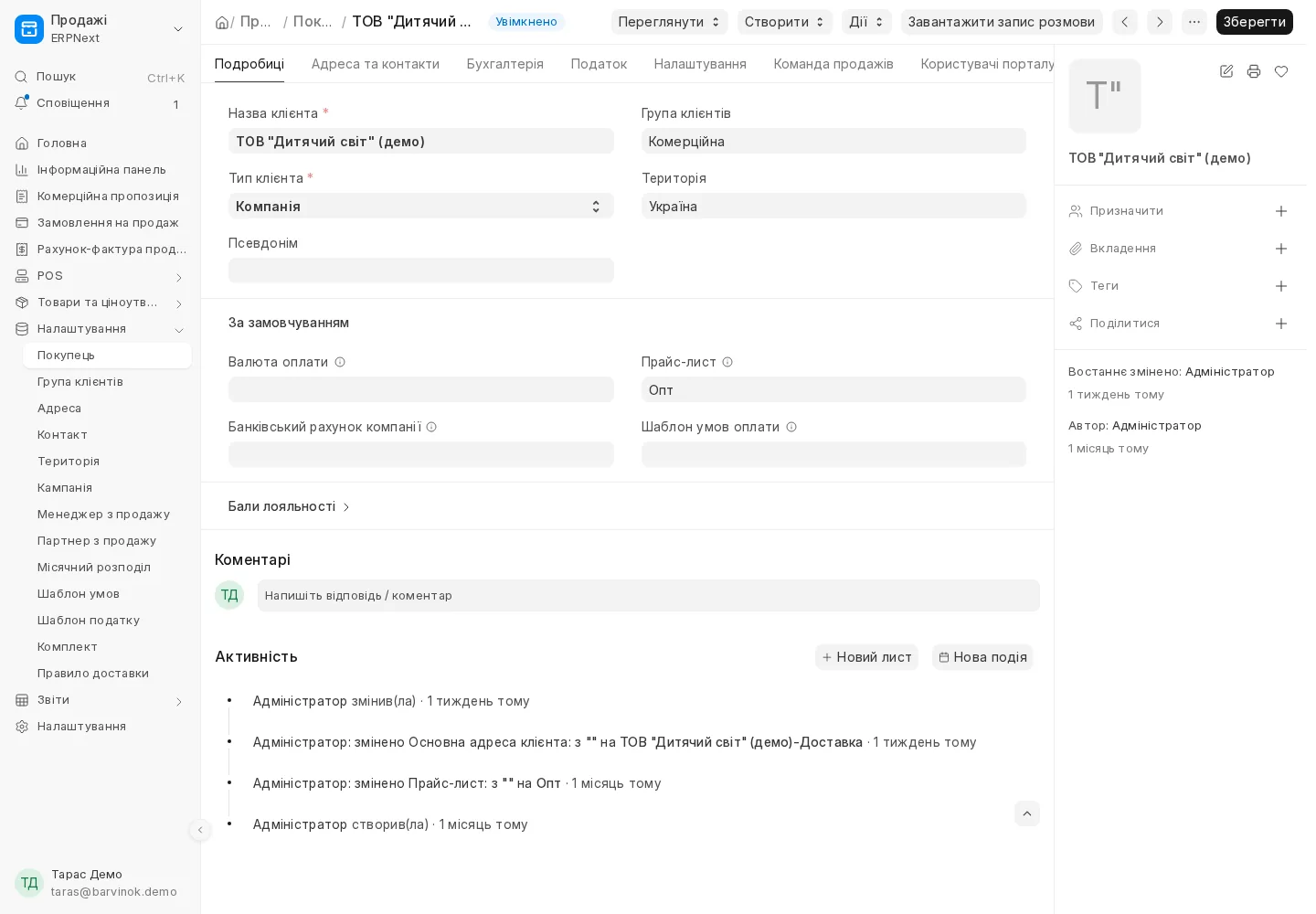Expand POS sidebar group
Screen dimensions: 1316x914
pyautogui.click(x=101, y=276)
